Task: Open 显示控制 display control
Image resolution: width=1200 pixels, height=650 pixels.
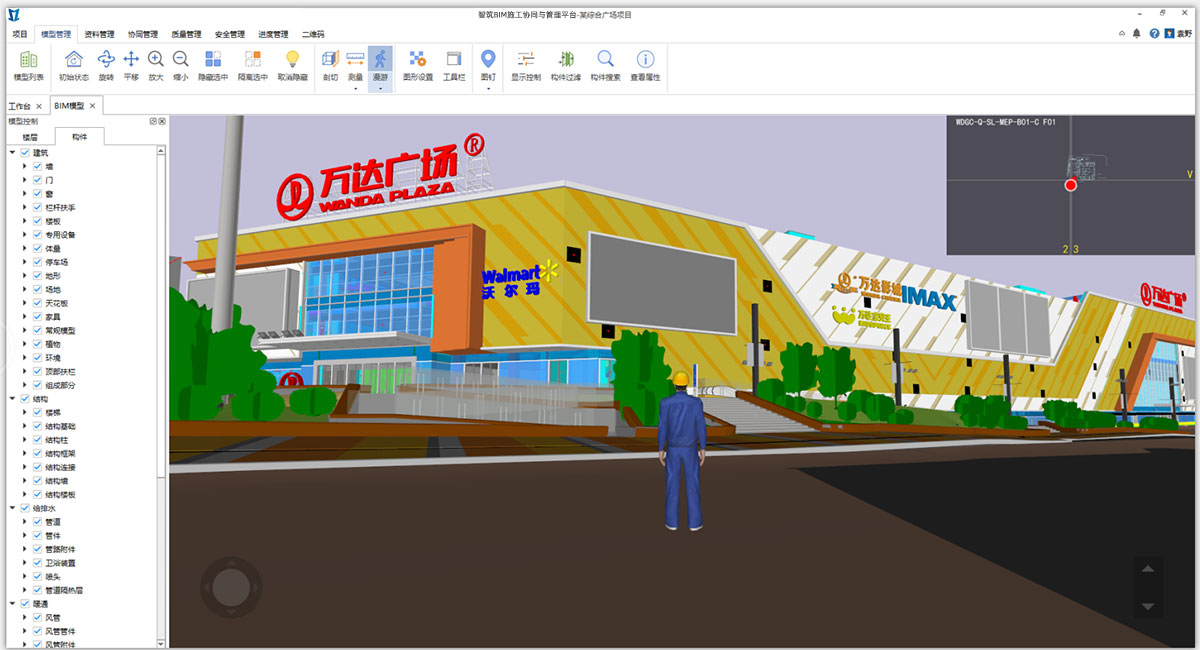Action: pos(526,67)
